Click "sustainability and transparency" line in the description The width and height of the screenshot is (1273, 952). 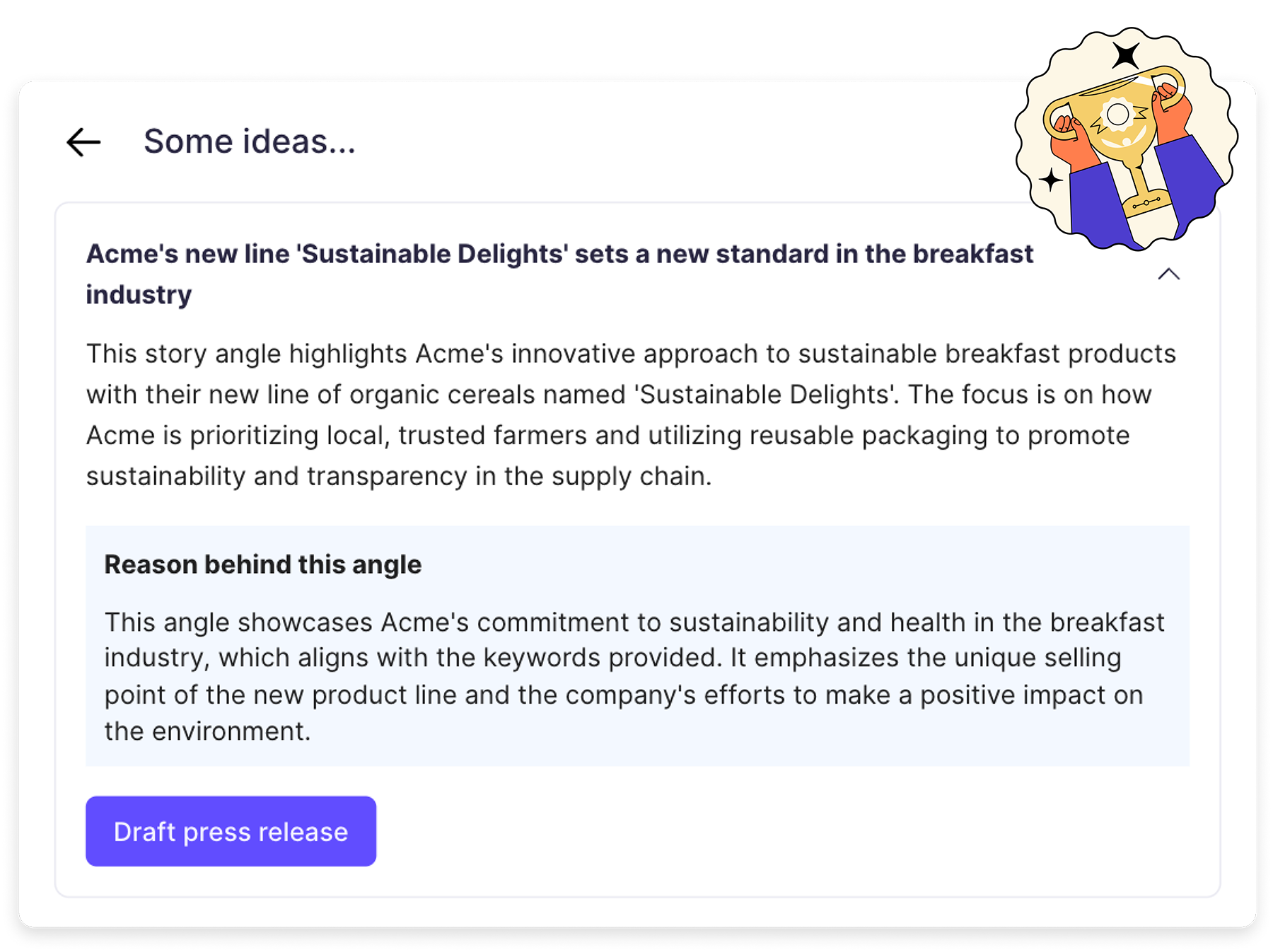(x=398, y=476)
